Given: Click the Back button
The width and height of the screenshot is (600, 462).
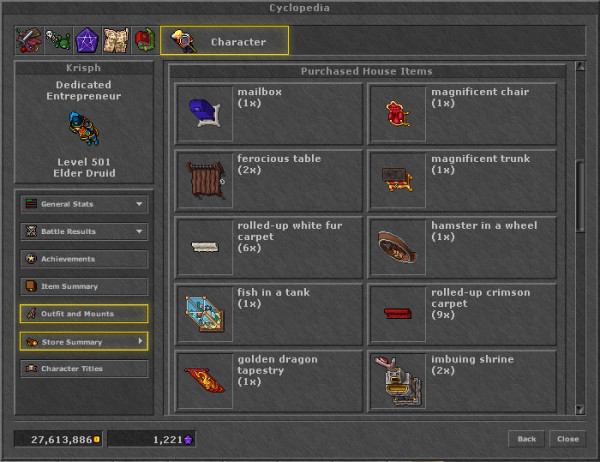Looking at the screenshot, I should (x=527, y=439).
